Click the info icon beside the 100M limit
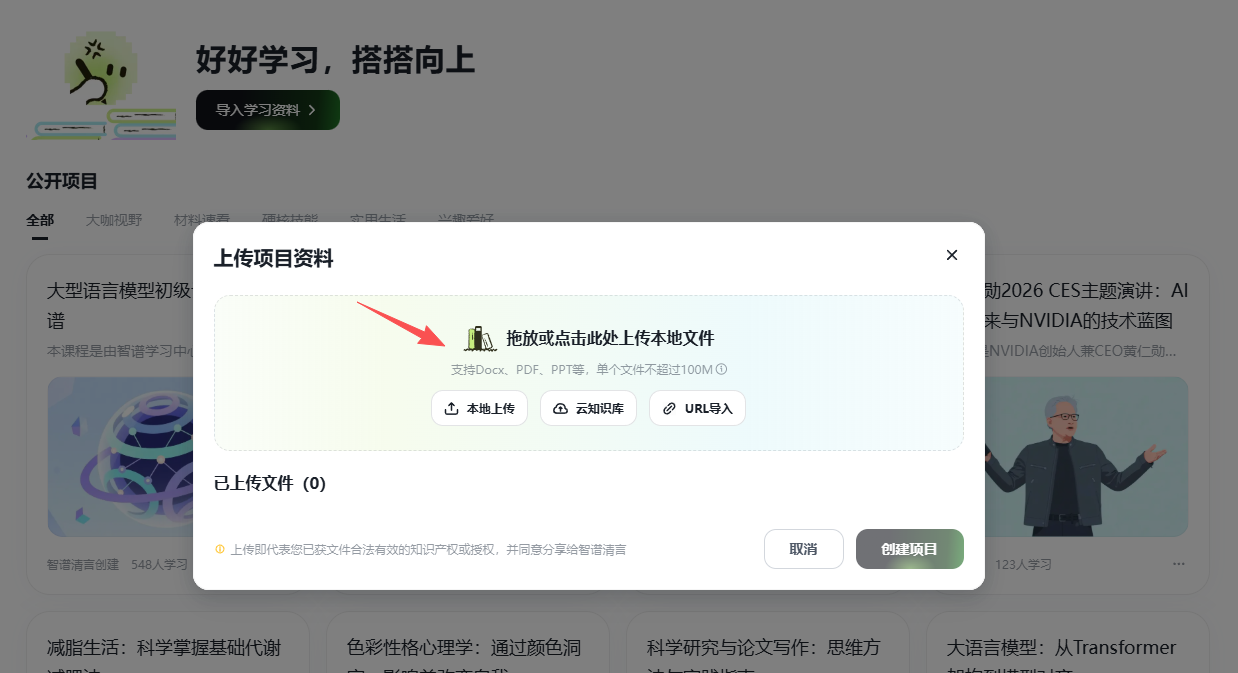The image size is (1238, 673). [721, 369]
